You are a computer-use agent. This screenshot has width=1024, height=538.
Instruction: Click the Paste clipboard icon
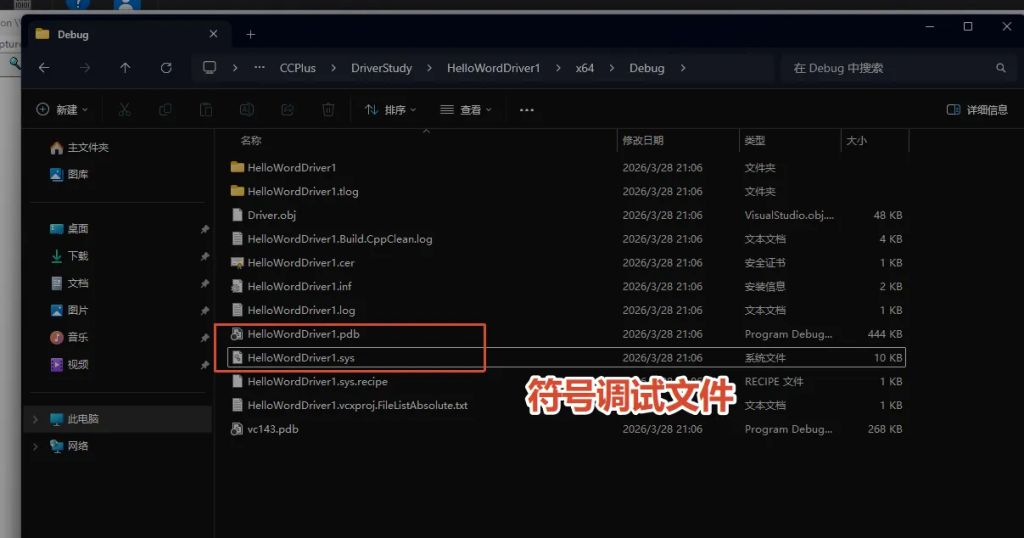pos(206,110)
